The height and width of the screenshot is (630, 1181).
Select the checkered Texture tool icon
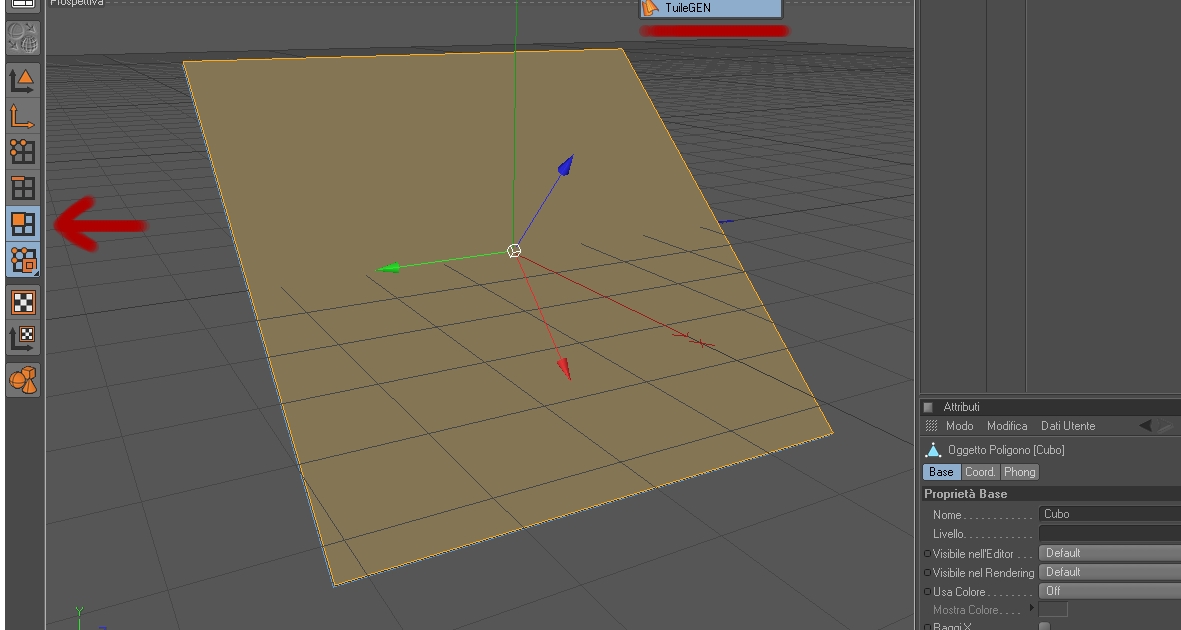23,302
